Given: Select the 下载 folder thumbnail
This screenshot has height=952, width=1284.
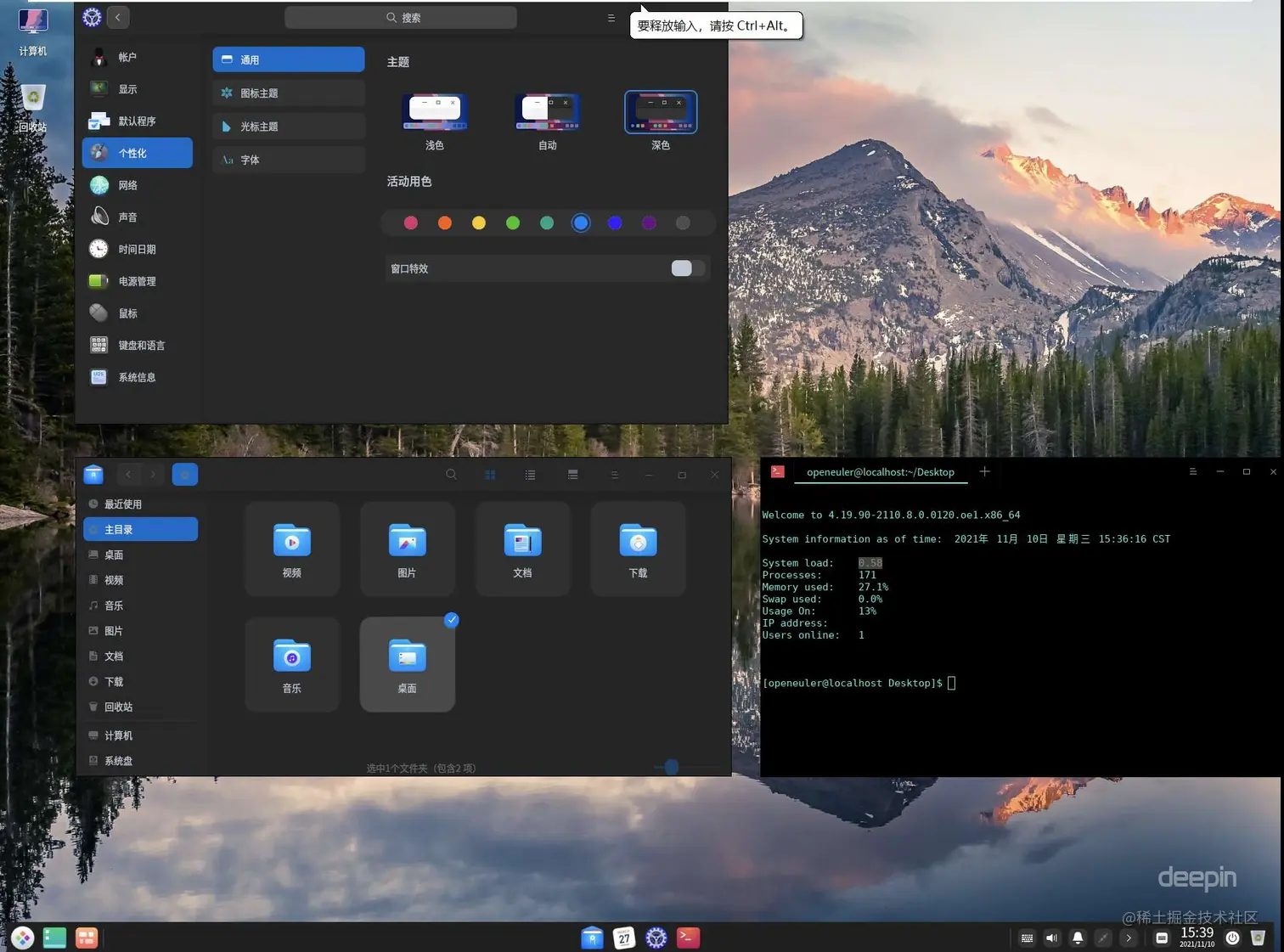Looking at the screenshot, I should (x=639, y=549).
